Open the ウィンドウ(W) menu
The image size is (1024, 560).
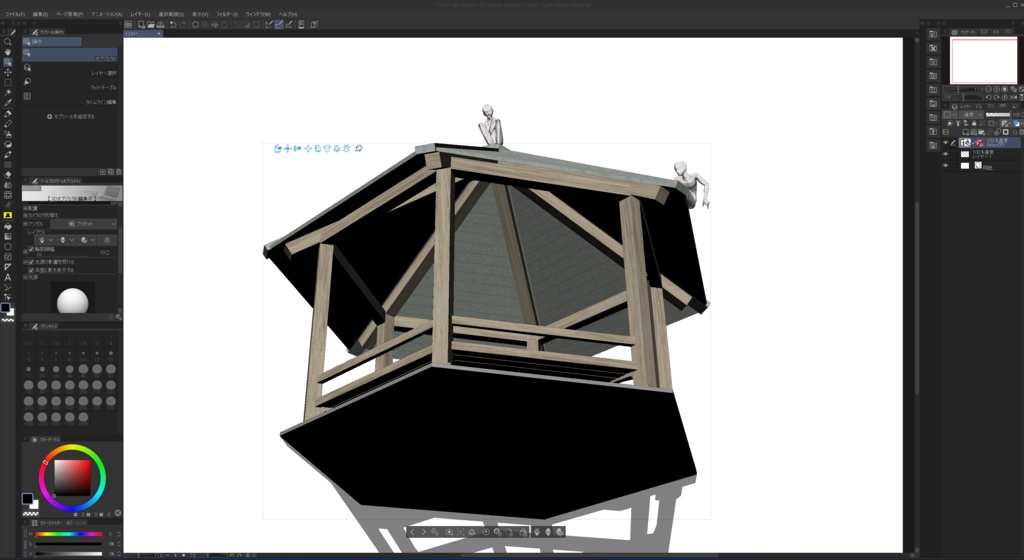click(x=258, y=14)
